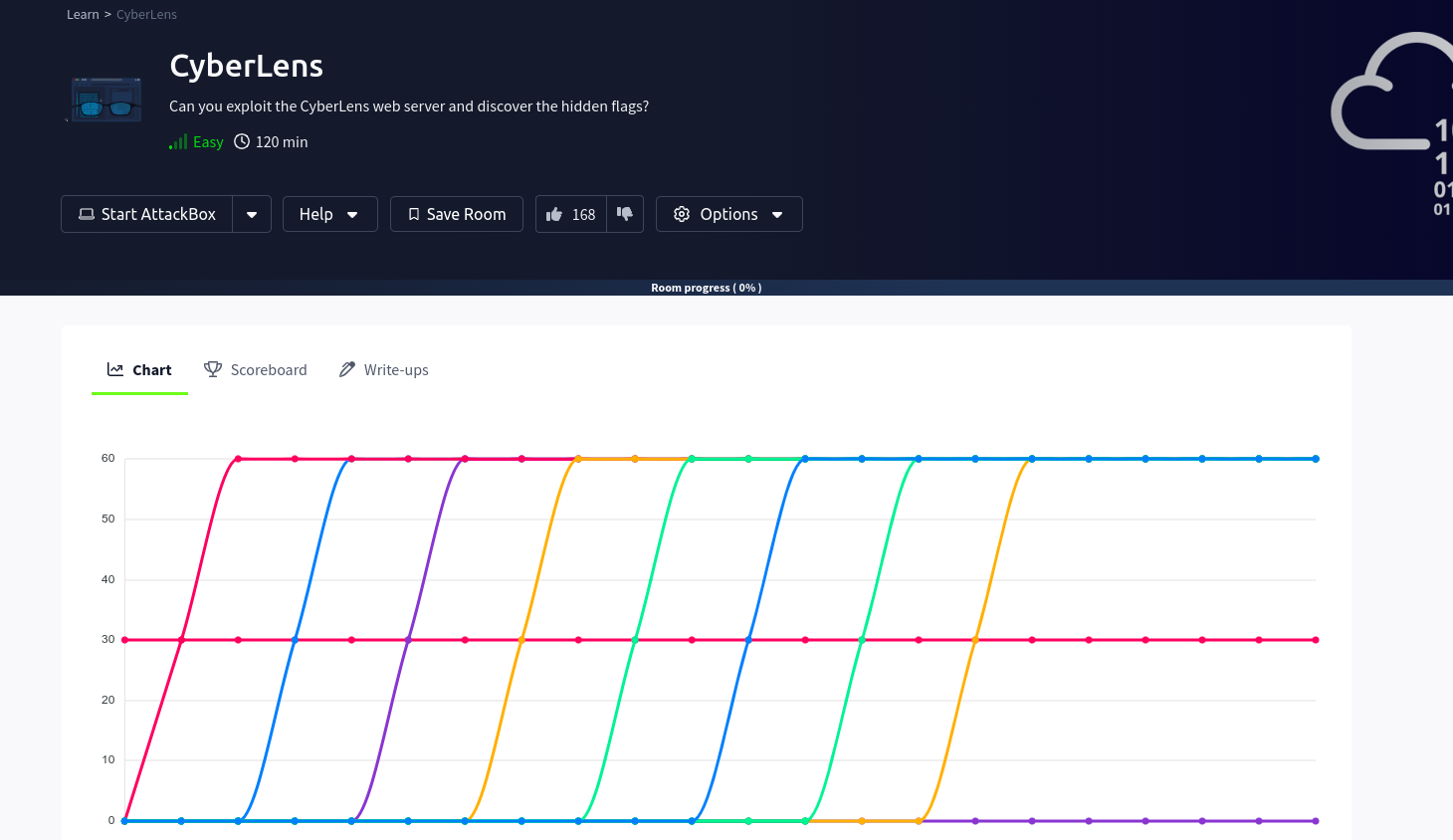The image size is (1453, 840).
Task: Click the last data point at 60
Action: click(1316, 459)
